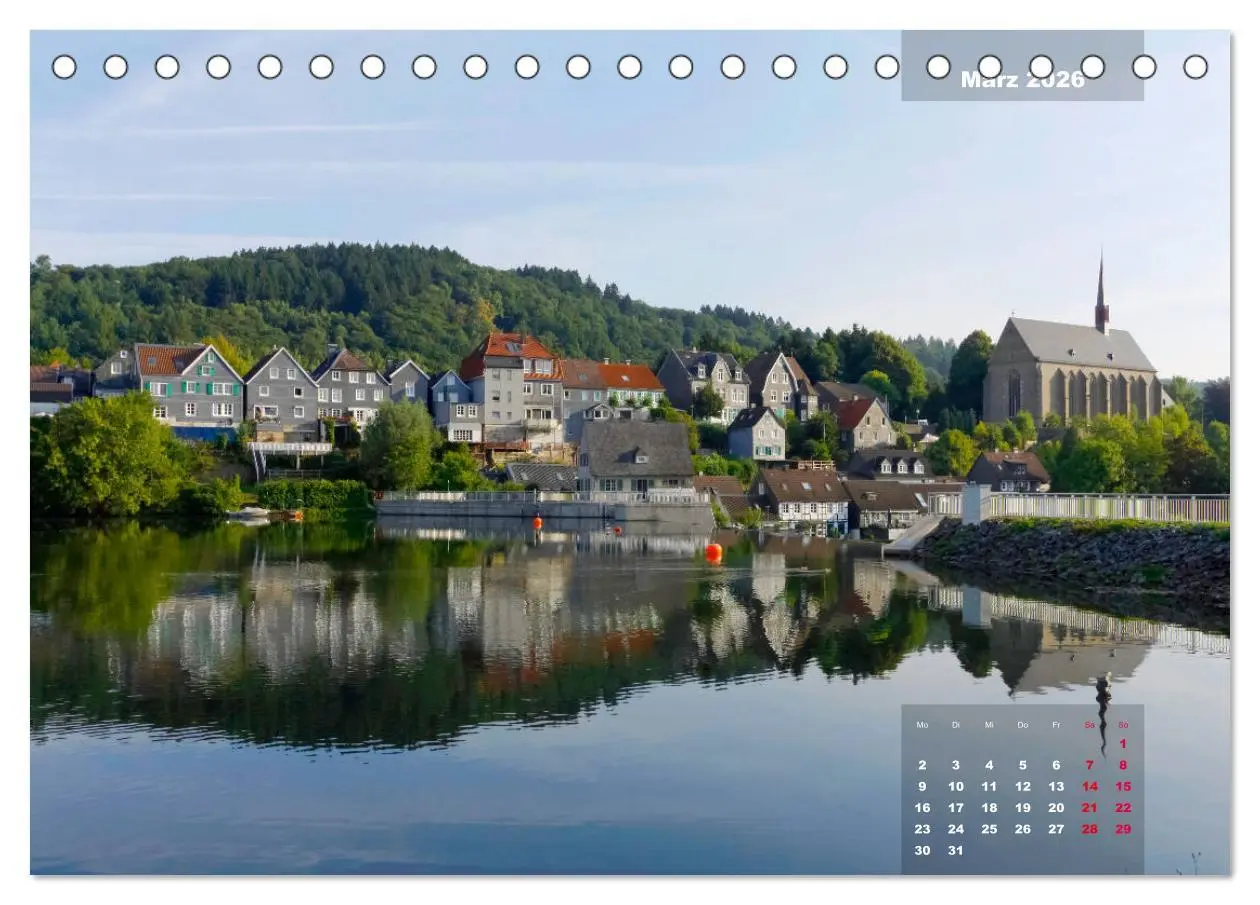Viewport: 1260px width, 905px height.
Task: Select Sunday the 1st in the calendar
Action: pyautogui.click(x=1123, y=744)
